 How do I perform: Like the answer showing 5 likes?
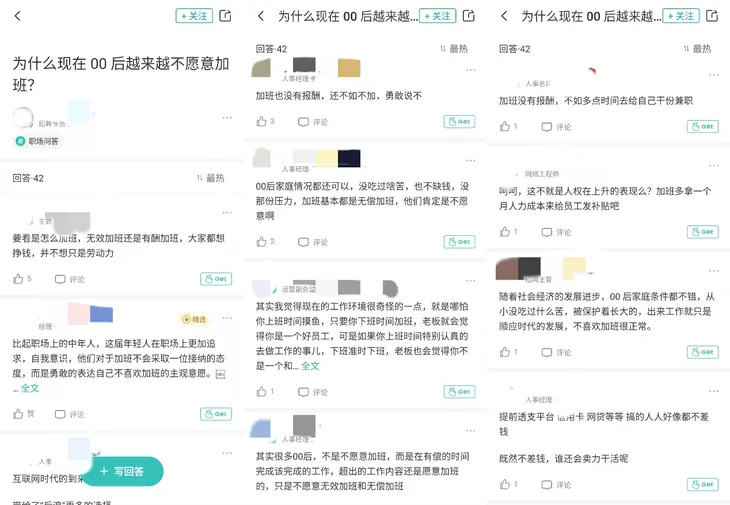19,279
